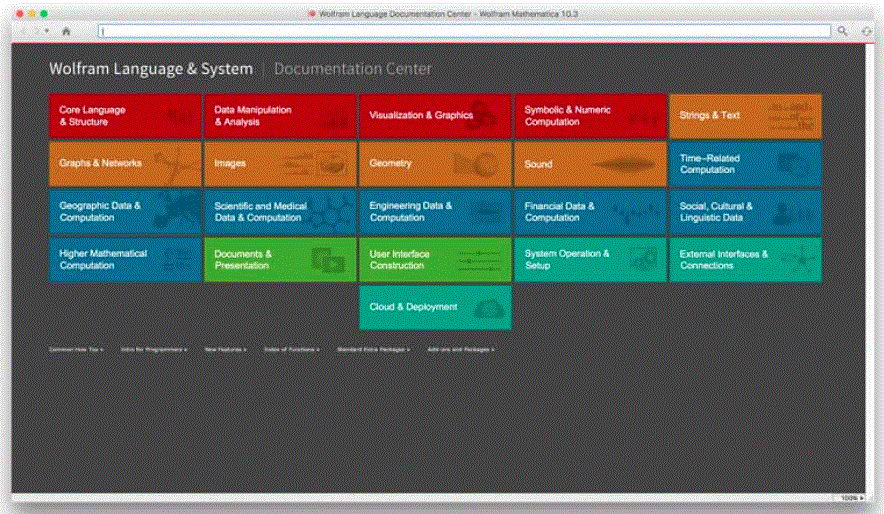This screenshot has width=884, height=514.
Task: Click the refresh icon beside search
Action: pyautogui.click(x=867, y=31)
